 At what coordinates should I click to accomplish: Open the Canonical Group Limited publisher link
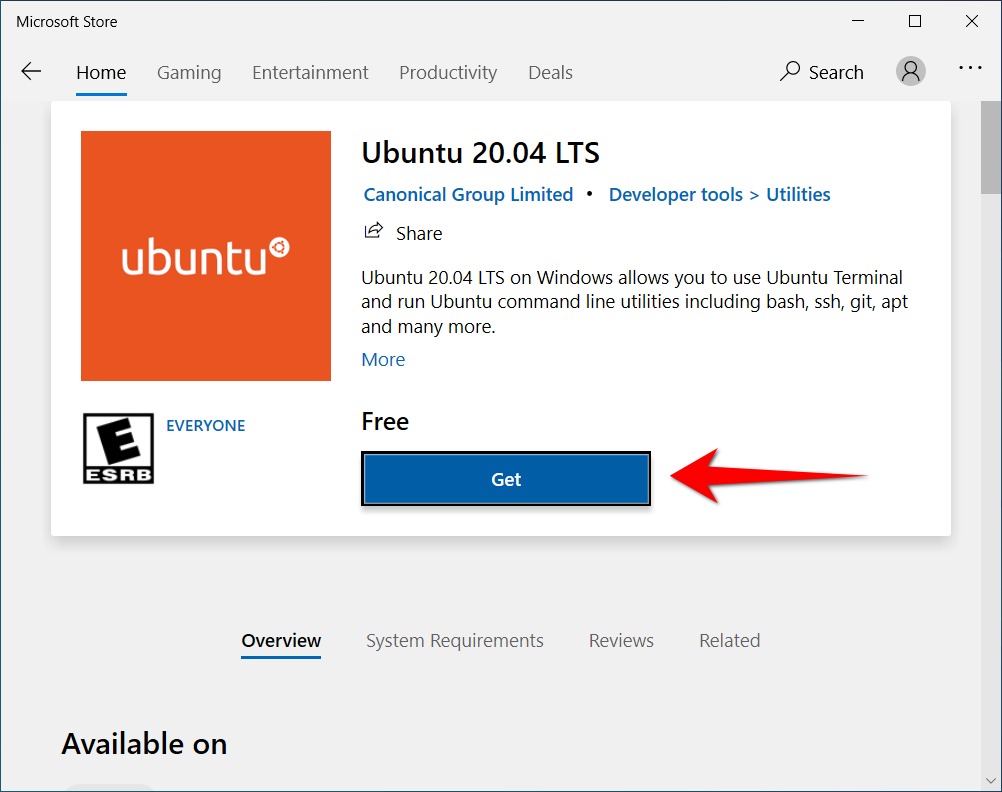click(468, 194)
